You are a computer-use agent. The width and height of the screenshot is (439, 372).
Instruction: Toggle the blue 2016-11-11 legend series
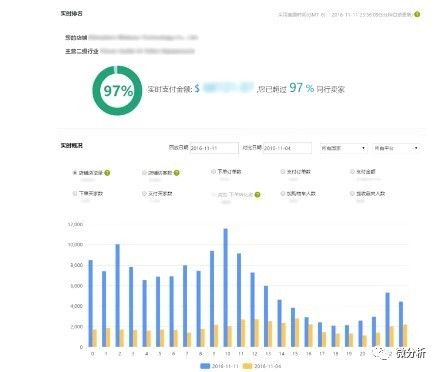pyautogui.click(x=219, y=366)
